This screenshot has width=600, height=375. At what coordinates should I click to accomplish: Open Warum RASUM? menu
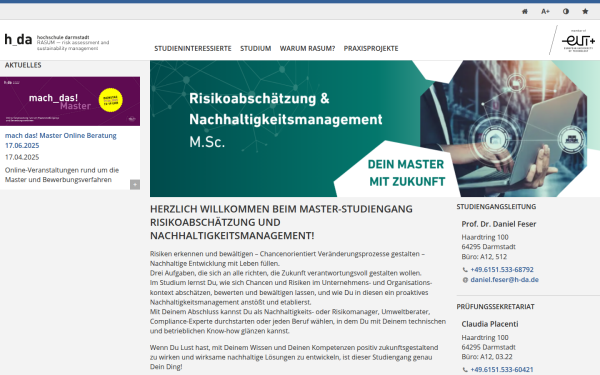307,49
